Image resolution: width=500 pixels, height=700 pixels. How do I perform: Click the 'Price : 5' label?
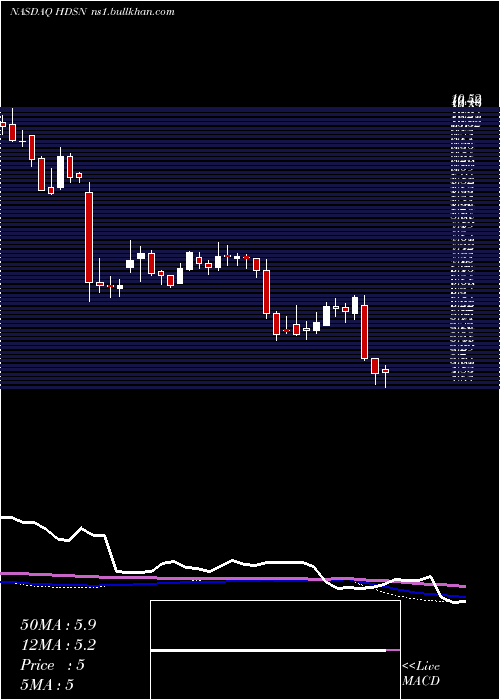point(52,665)
